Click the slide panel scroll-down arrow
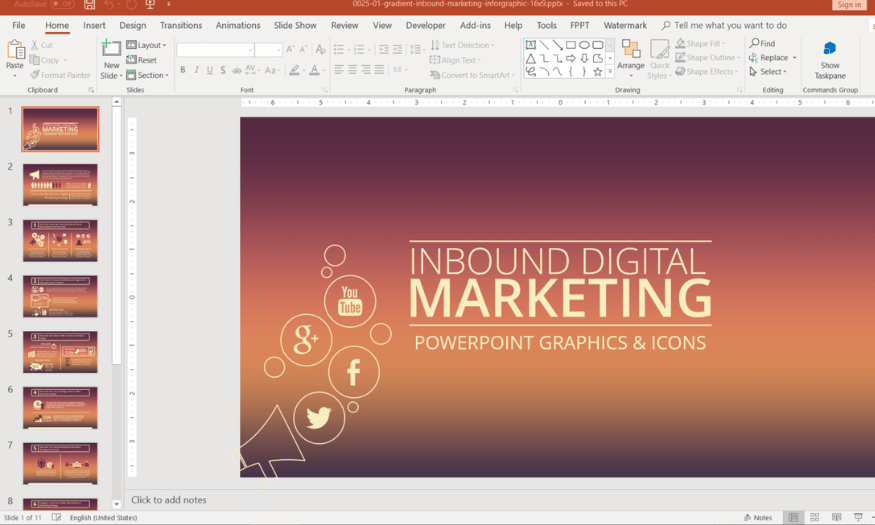 tap(116, 504)
